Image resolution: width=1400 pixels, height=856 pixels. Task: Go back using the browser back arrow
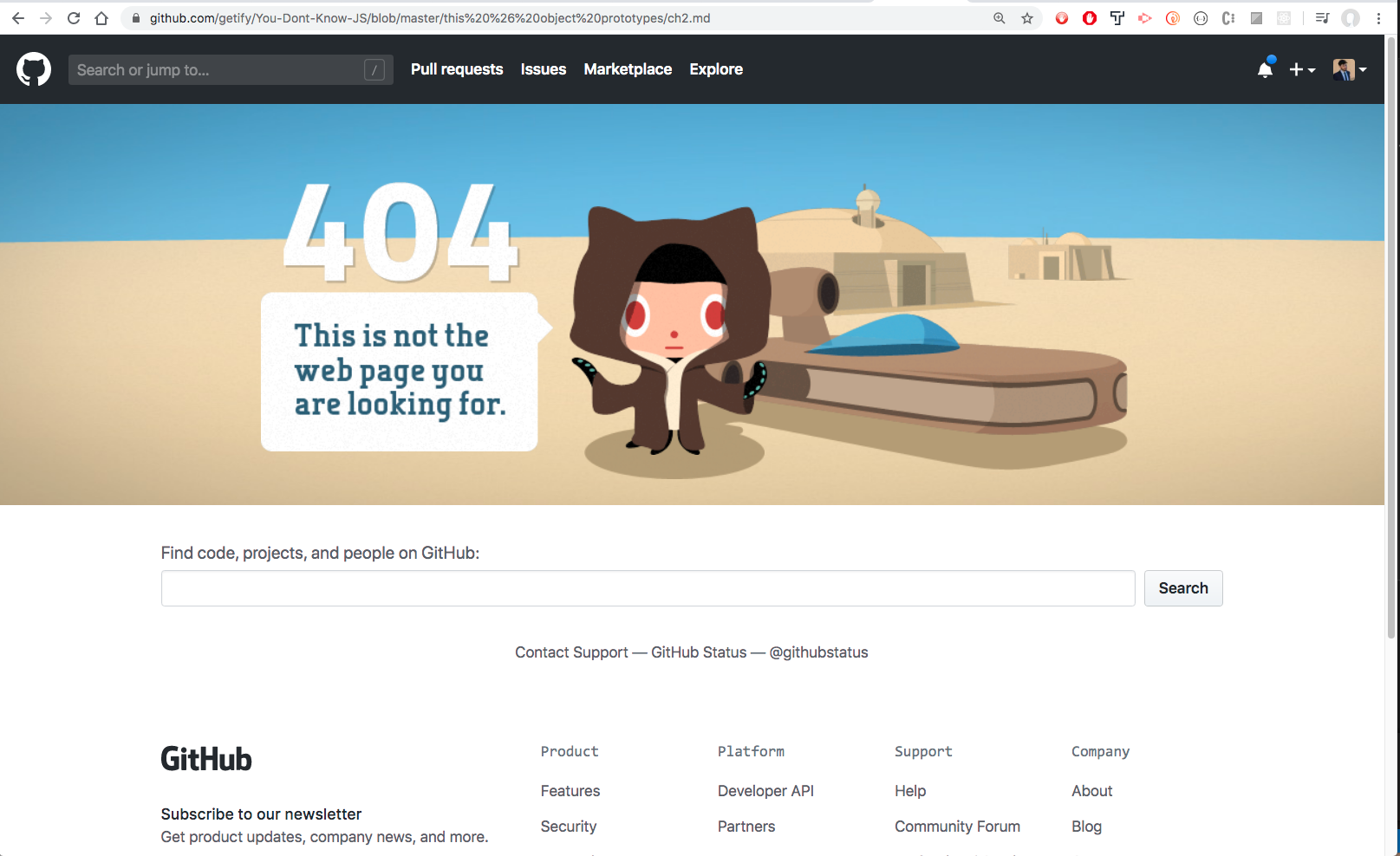click(x=18, y=18)
